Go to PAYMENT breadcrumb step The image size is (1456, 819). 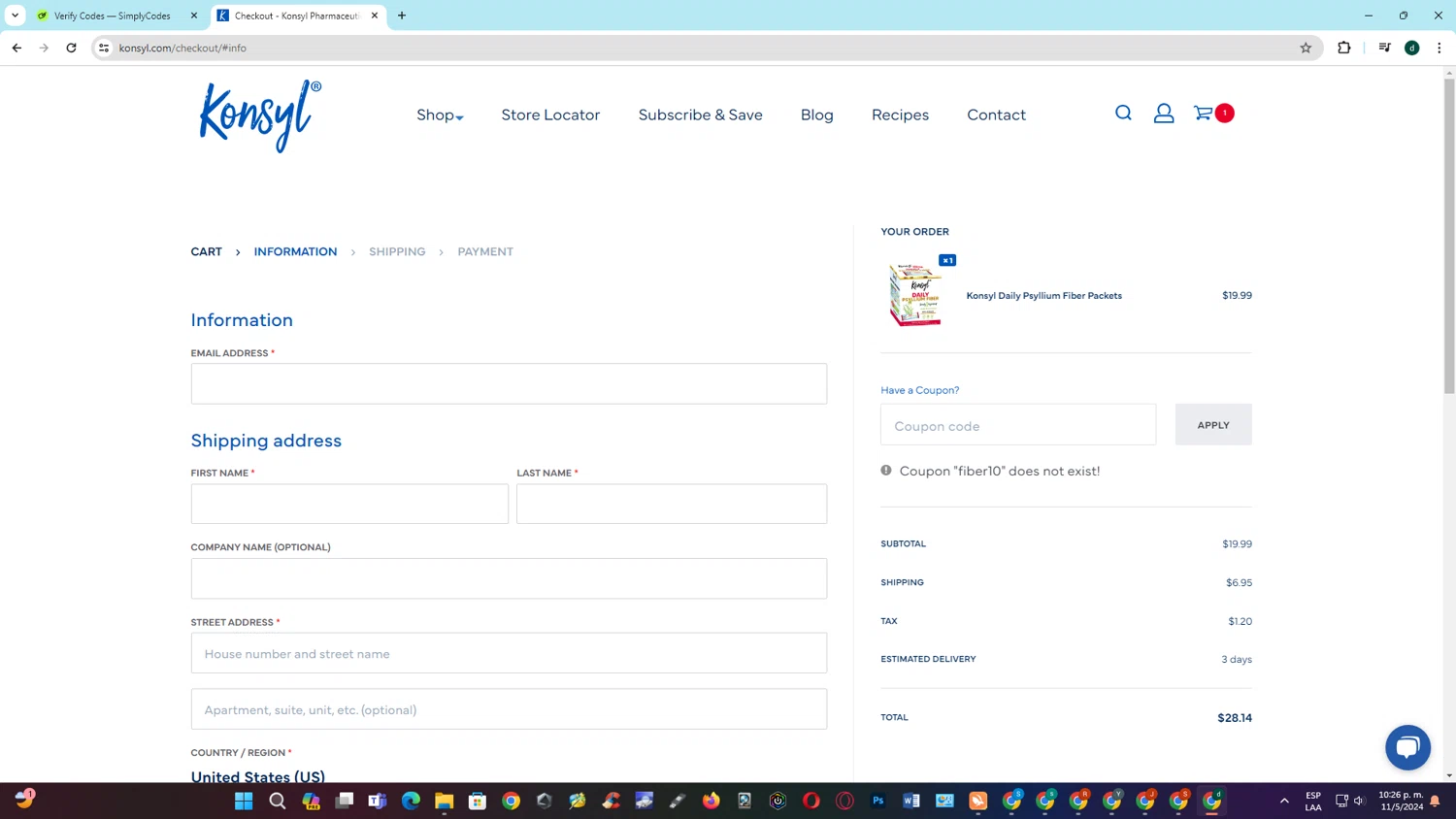click(485, 251)
